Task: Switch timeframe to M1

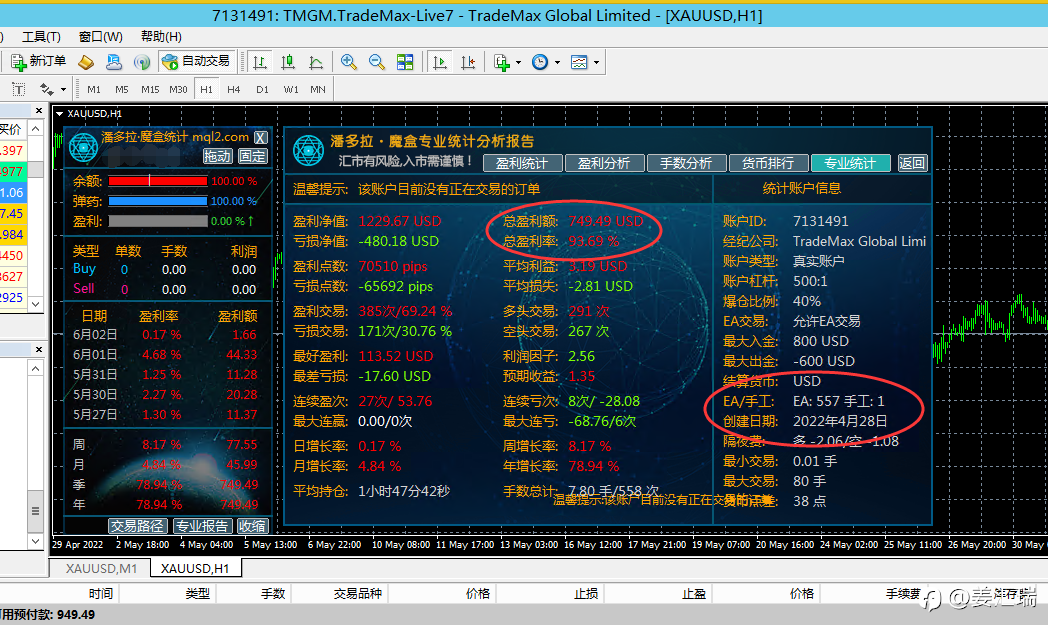Action: (94, 89)
